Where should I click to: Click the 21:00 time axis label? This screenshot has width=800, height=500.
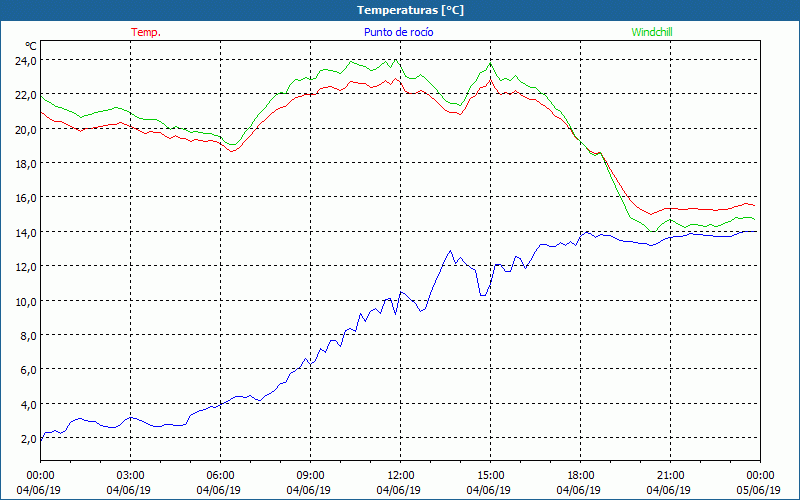tap(670, 476)
